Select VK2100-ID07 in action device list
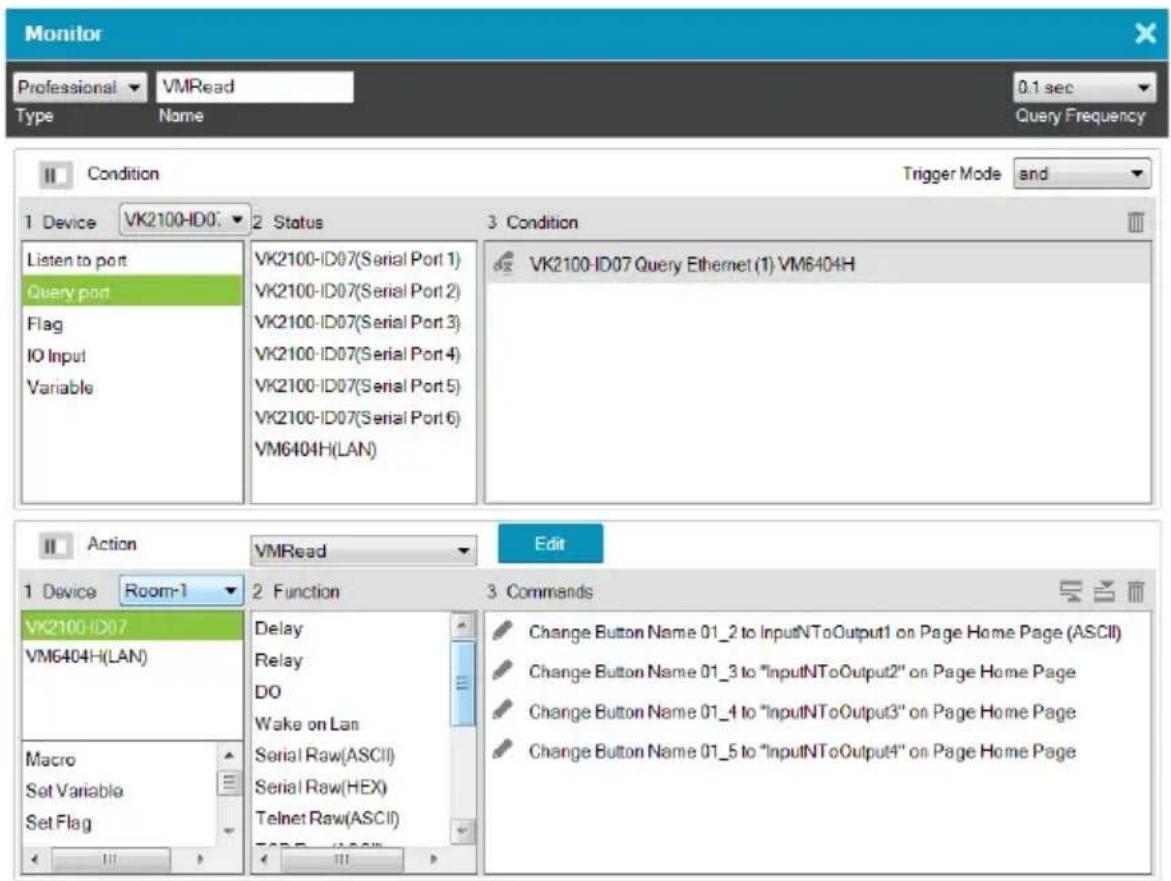1171x881 pixels. pos(132,626)
